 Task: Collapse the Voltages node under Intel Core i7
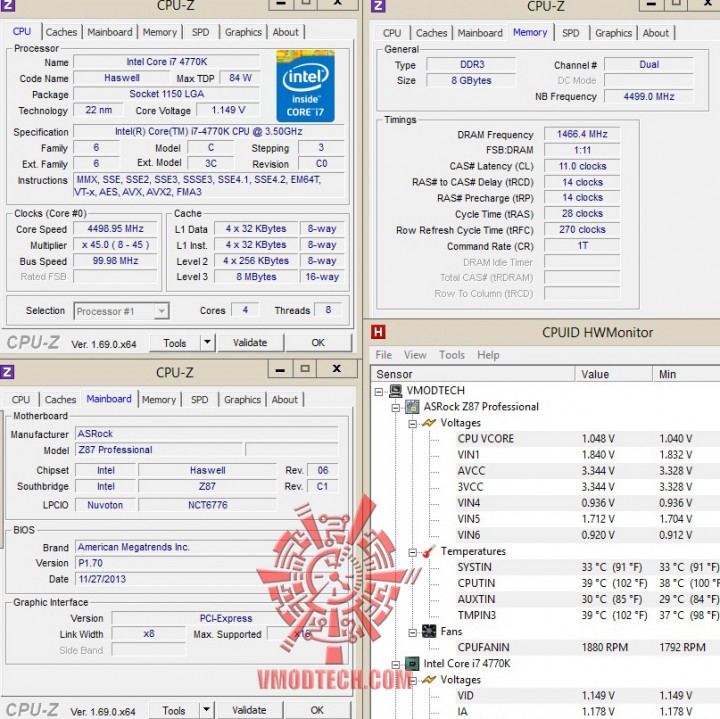412,680
